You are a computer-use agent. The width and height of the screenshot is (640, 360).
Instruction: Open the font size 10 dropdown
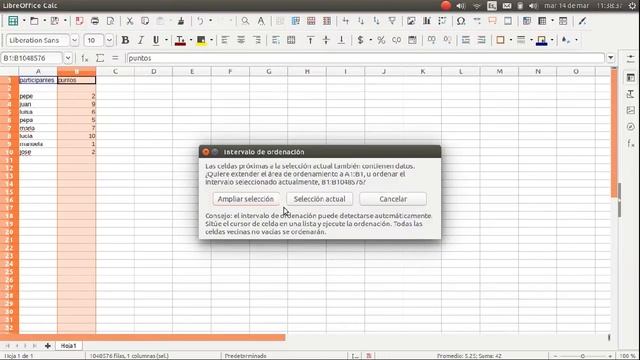click(x=109, y=40)
